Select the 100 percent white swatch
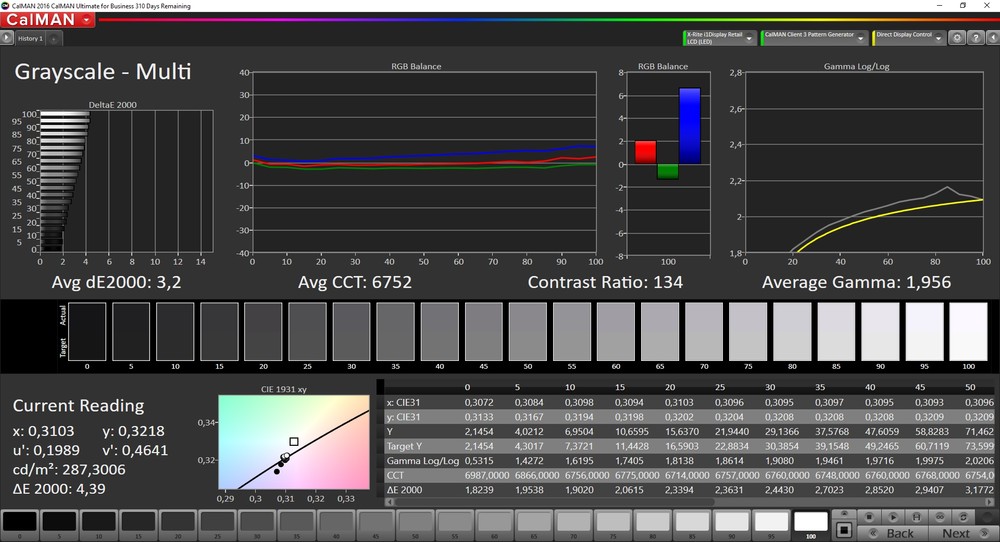 (x=810, y=521)
